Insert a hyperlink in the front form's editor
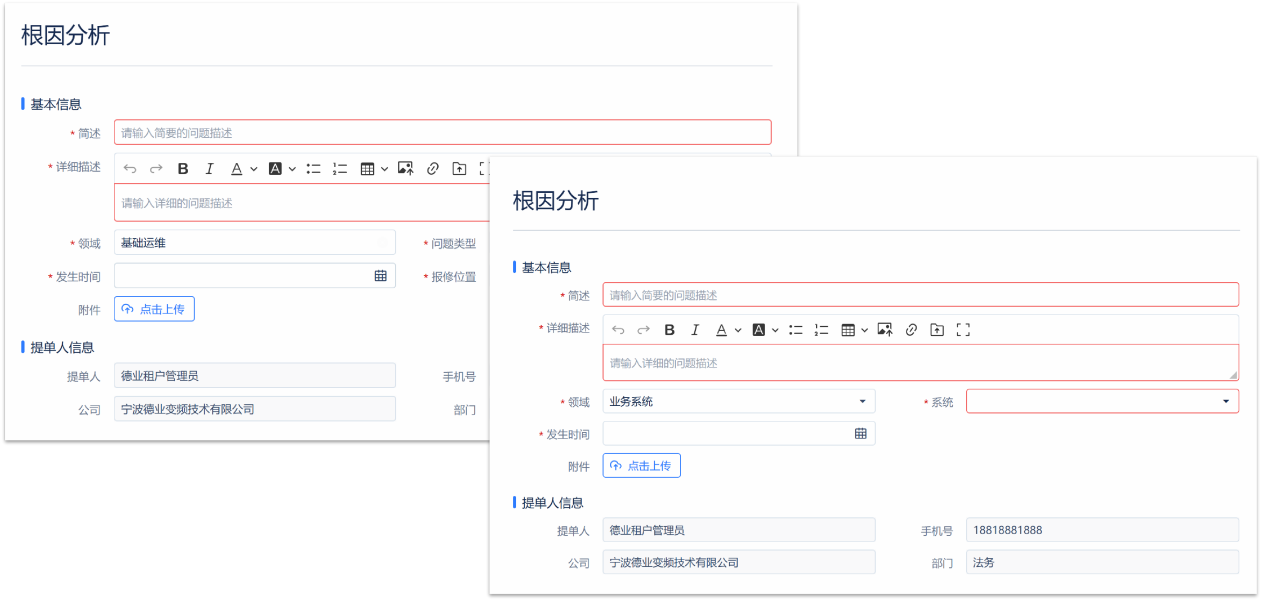Screen dimensions: 1262x601 (x=911, y=330)
